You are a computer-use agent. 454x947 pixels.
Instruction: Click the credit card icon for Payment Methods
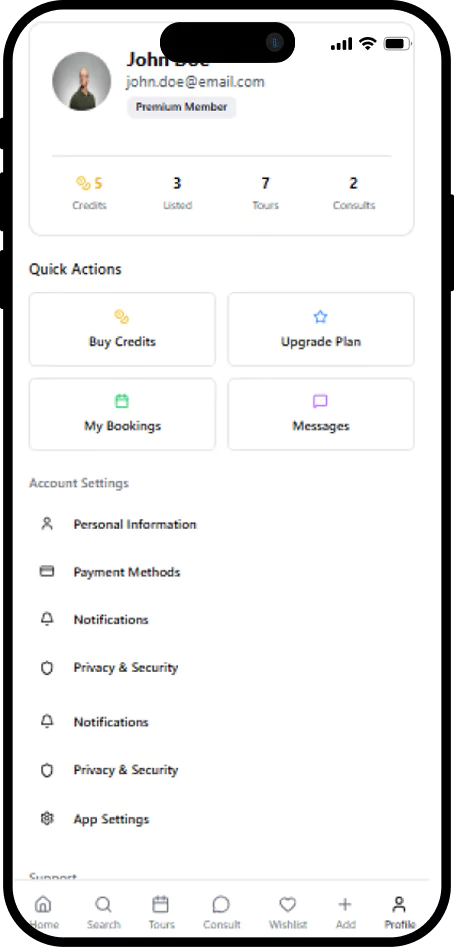(47, 571)
